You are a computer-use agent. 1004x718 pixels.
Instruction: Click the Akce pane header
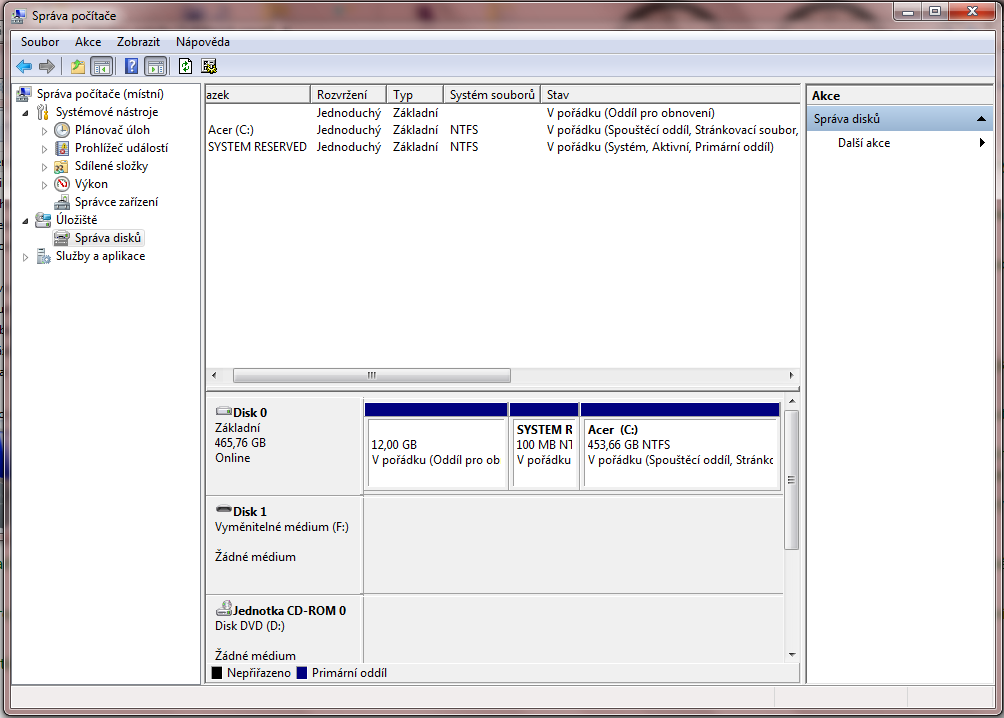click(x=900, y=95)
